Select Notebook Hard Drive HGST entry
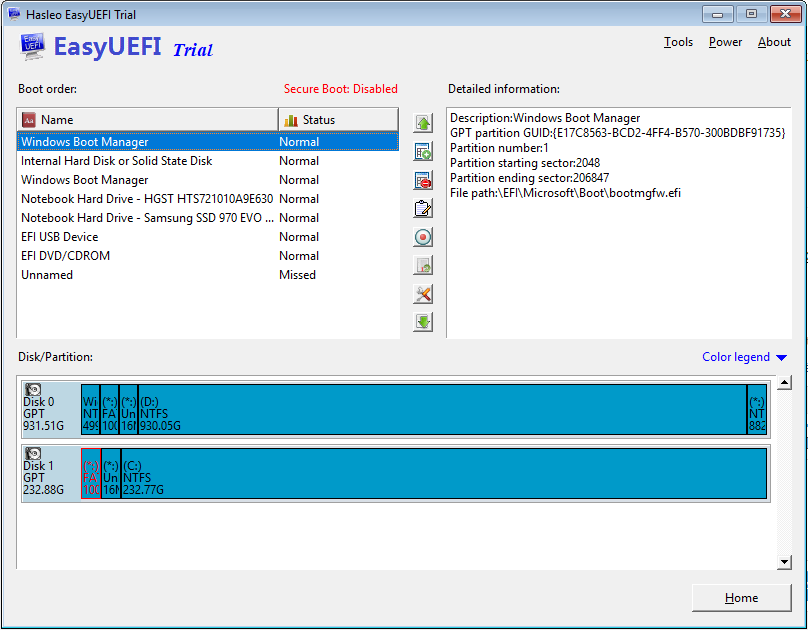The width and height of the screenshot is (808, 630). (208, 199)
